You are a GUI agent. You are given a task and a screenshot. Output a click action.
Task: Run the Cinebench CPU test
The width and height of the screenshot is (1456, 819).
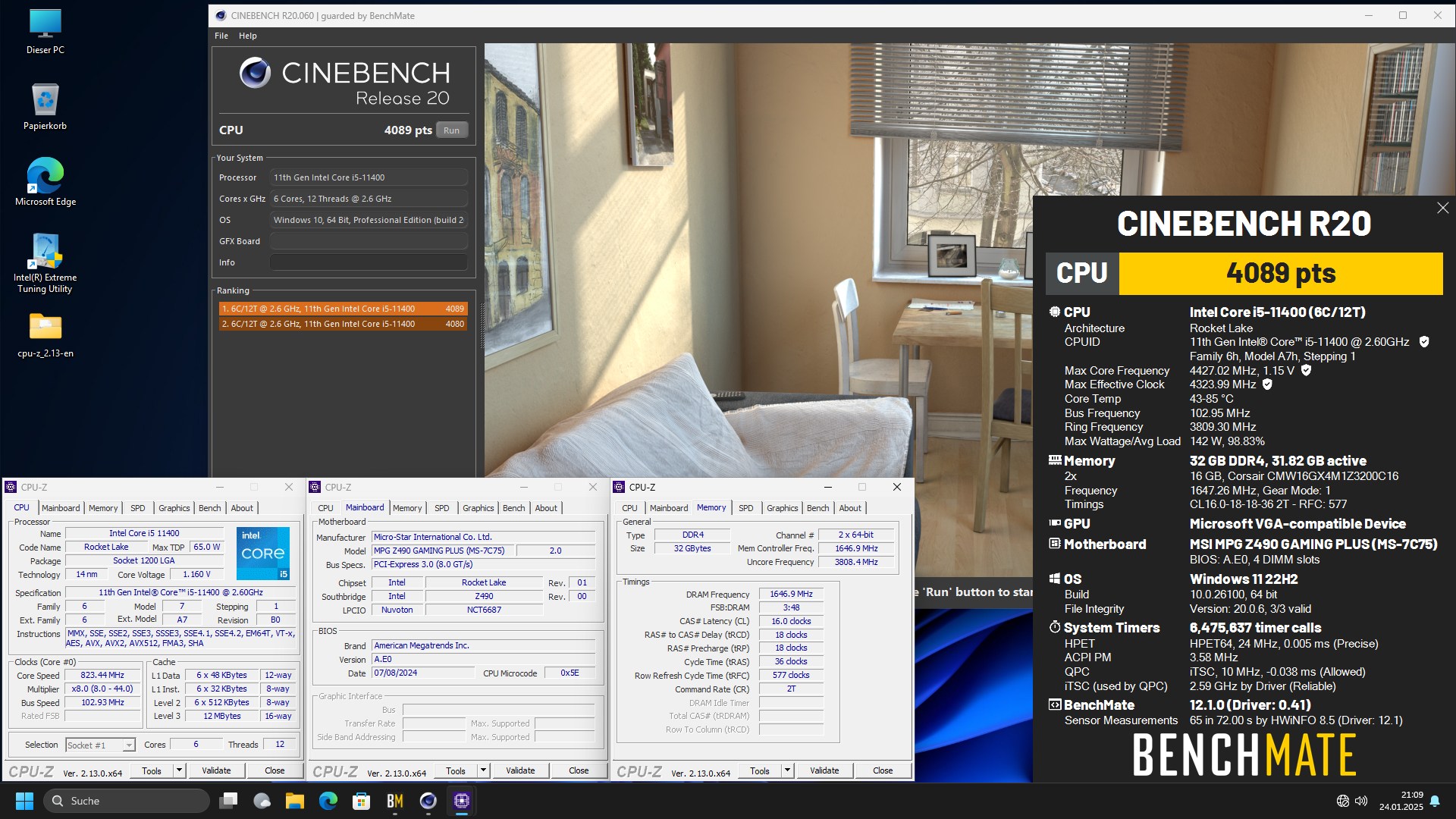click(451, 130)
